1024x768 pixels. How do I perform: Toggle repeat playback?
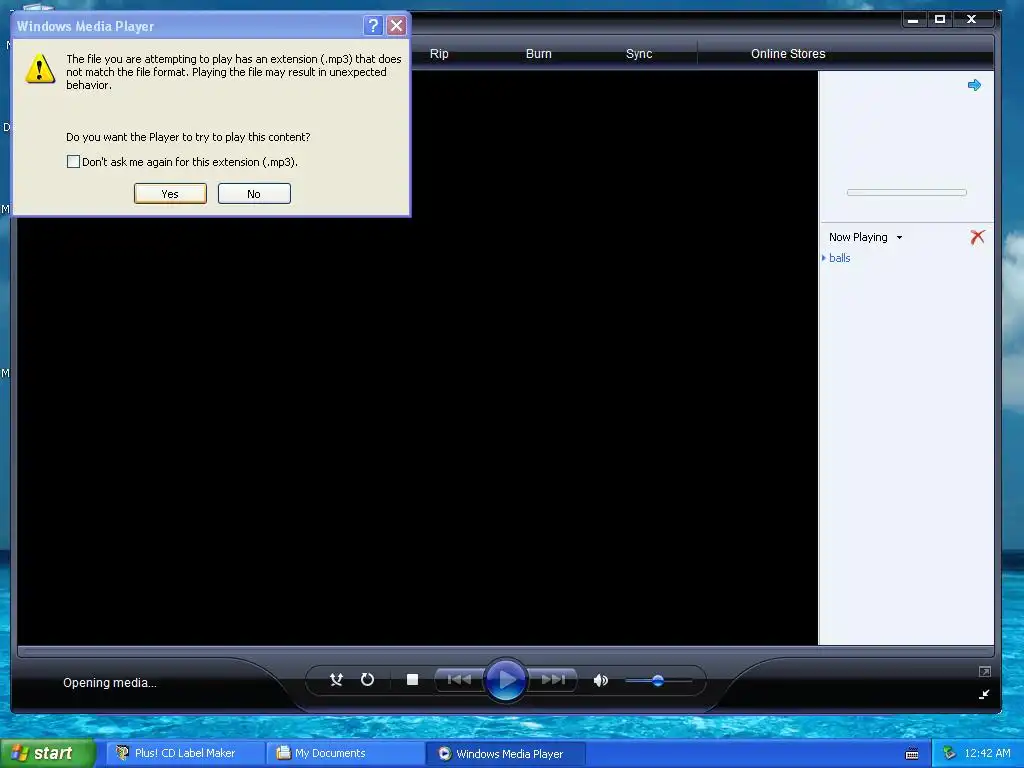(368, 680)
